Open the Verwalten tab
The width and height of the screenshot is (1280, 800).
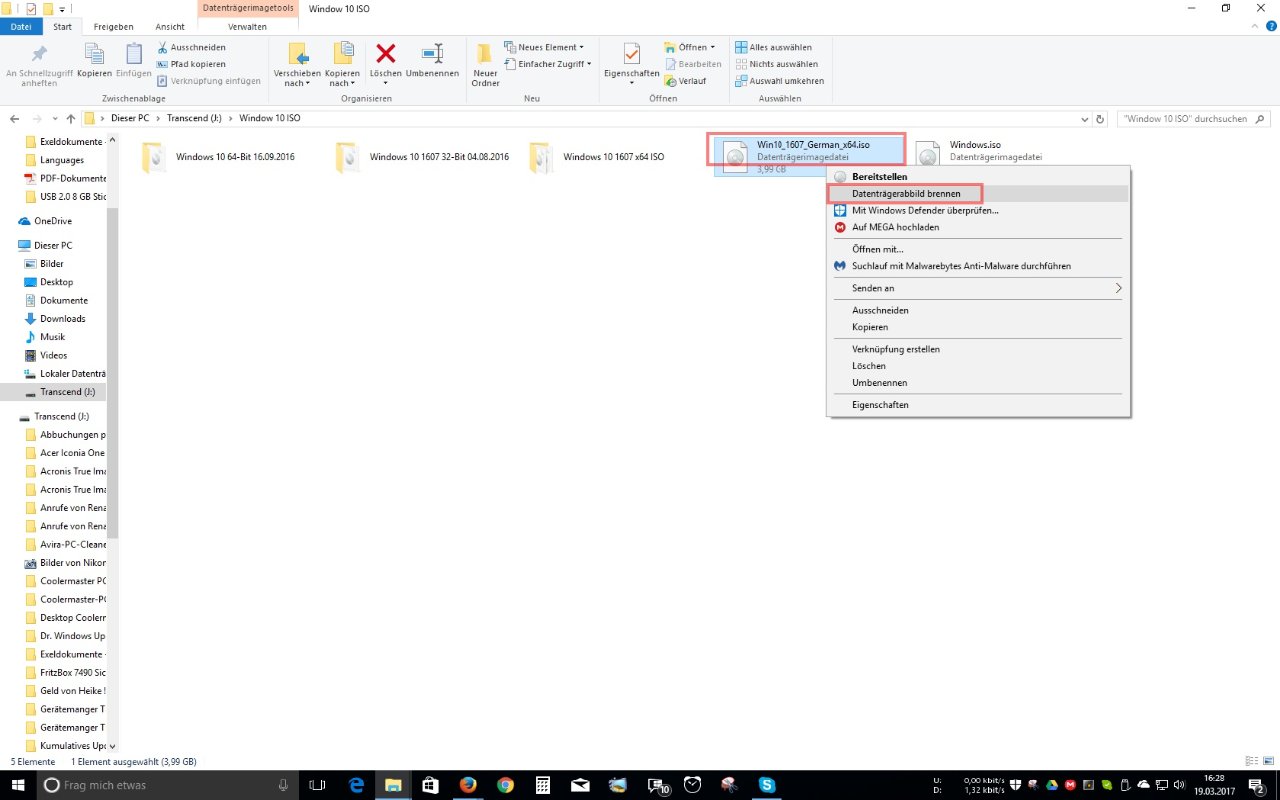coord(246,27)
